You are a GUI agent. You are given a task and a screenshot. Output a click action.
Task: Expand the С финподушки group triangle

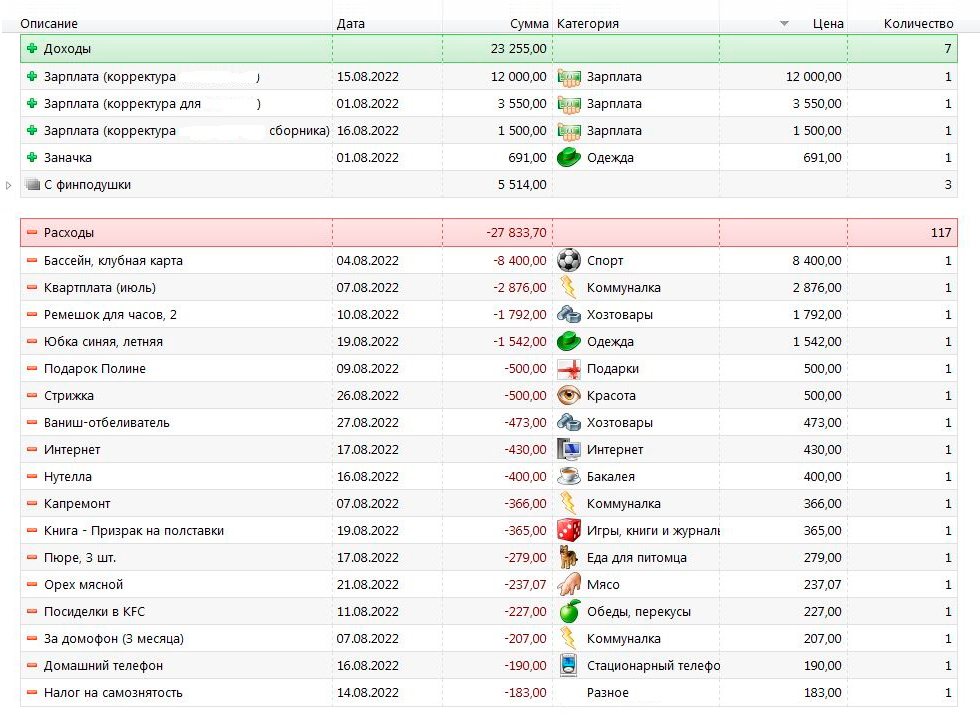coord(9,186)
